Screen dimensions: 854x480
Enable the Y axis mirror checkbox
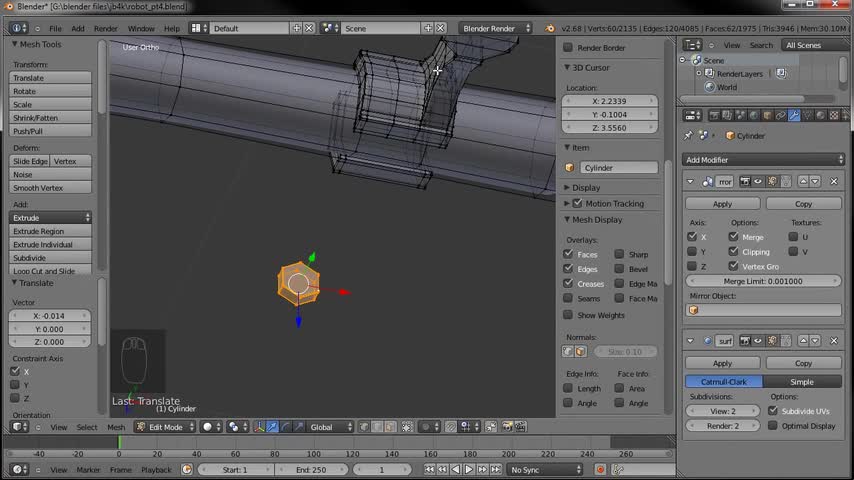pos(692,252)
